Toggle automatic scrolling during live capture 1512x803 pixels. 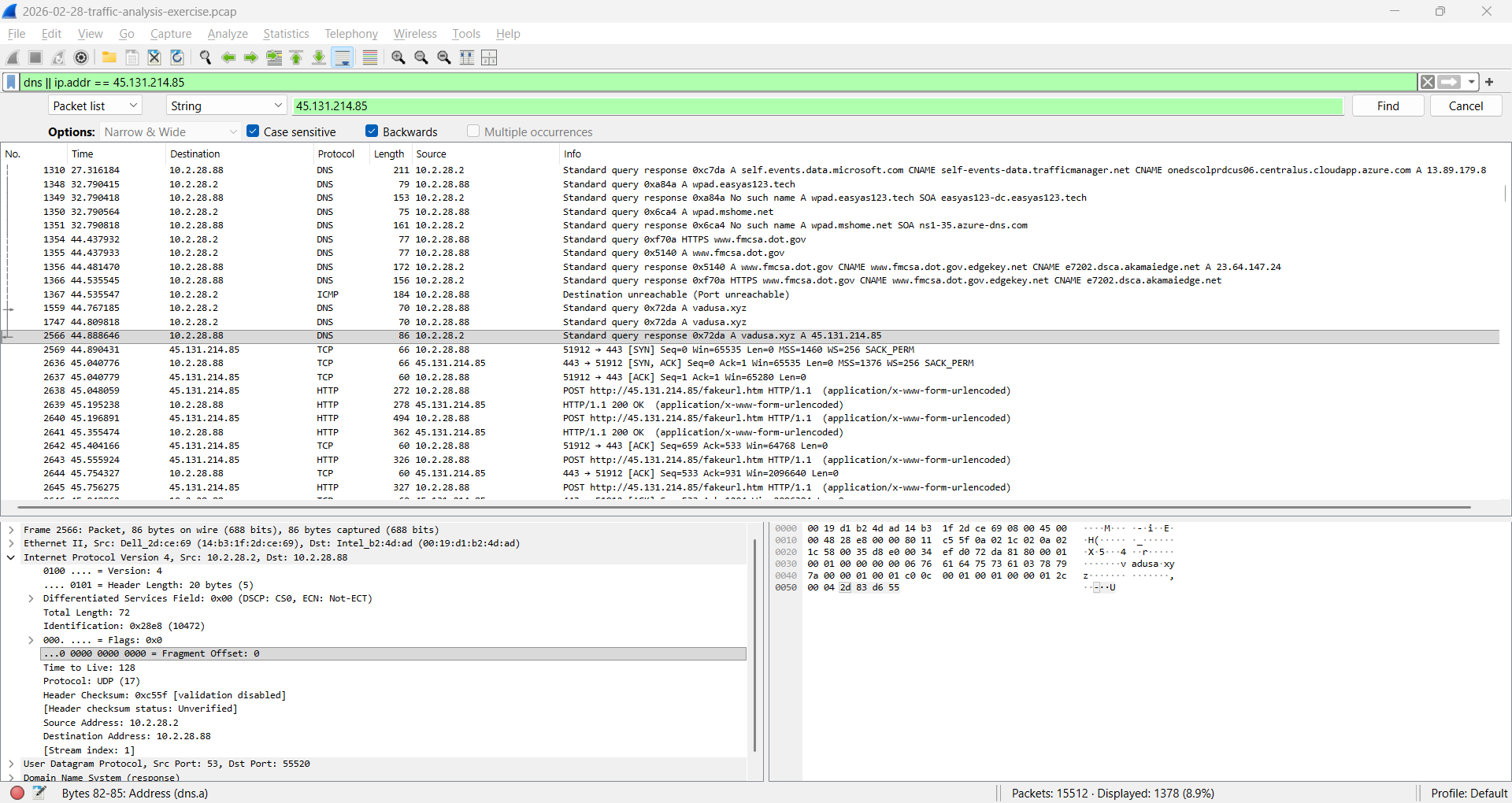pos(343,57)
